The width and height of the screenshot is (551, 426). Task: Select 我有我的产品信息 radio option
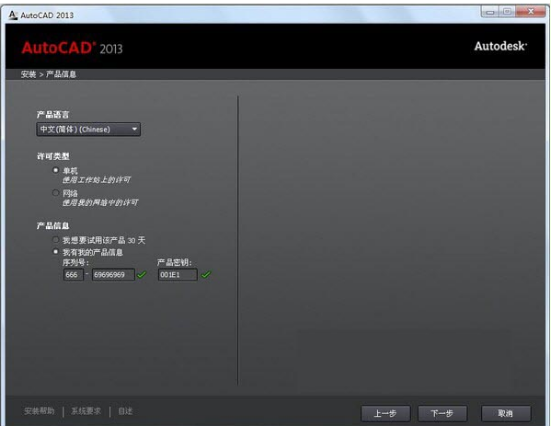coord(55,252)
